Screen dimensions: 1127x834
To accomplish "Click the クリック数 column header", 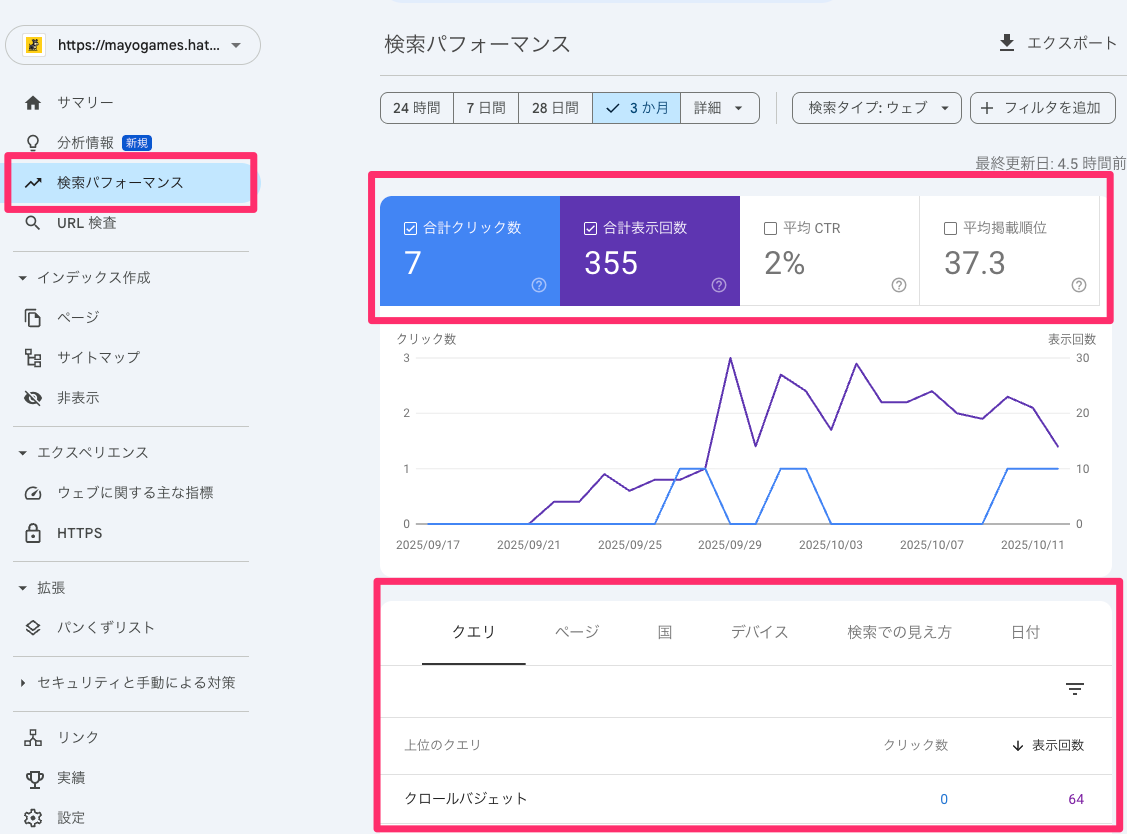I will (x=916, y=746).
